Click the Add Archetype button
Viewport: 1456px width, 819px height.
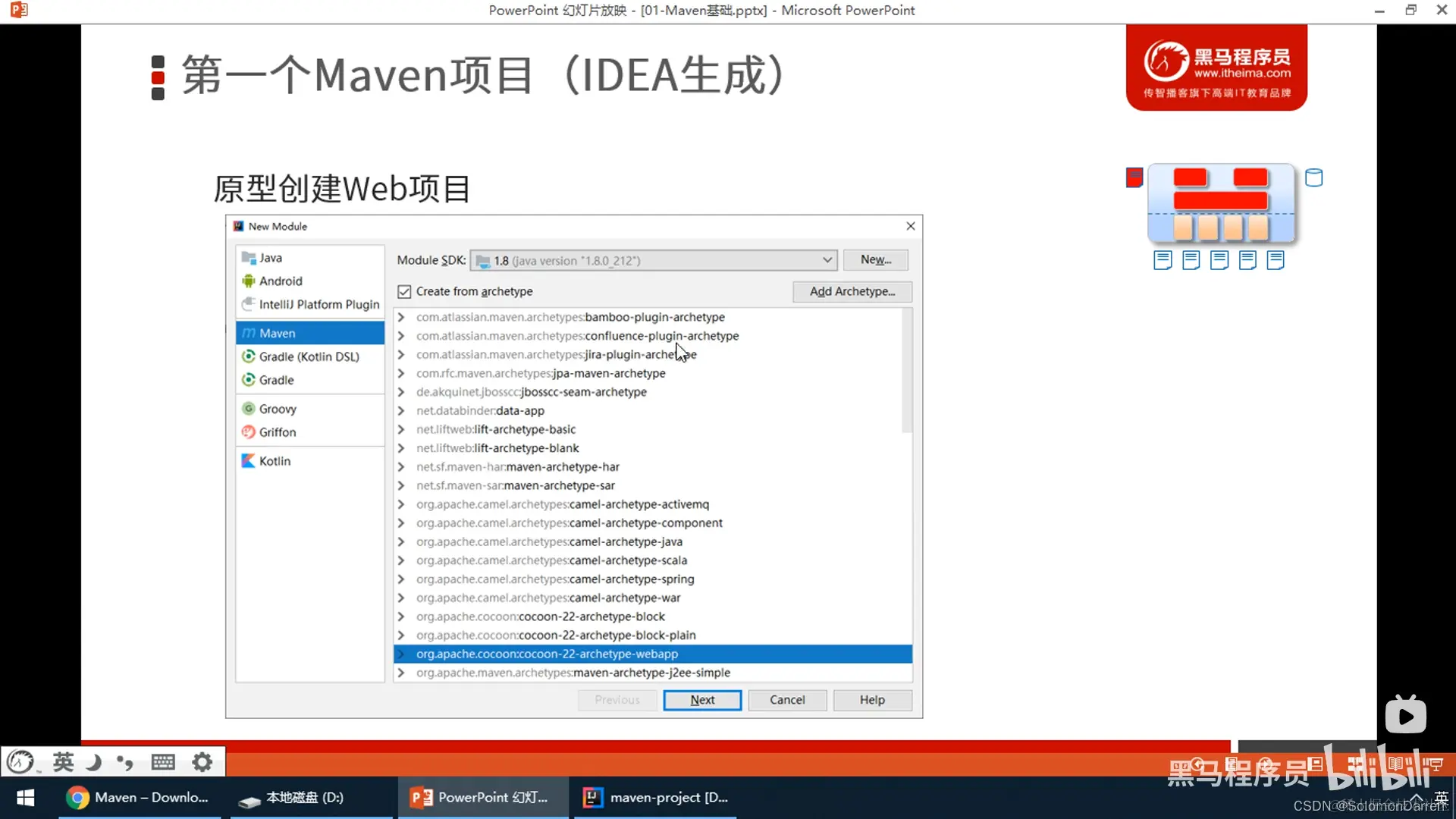tap(852, 292)
